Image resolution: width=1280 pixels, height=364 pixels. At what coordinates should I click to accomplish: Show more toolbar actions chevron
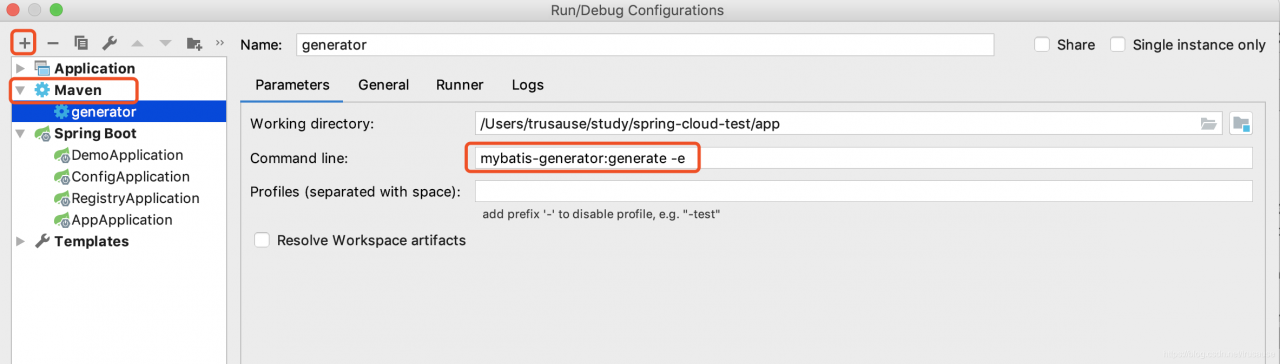[219, 43]
